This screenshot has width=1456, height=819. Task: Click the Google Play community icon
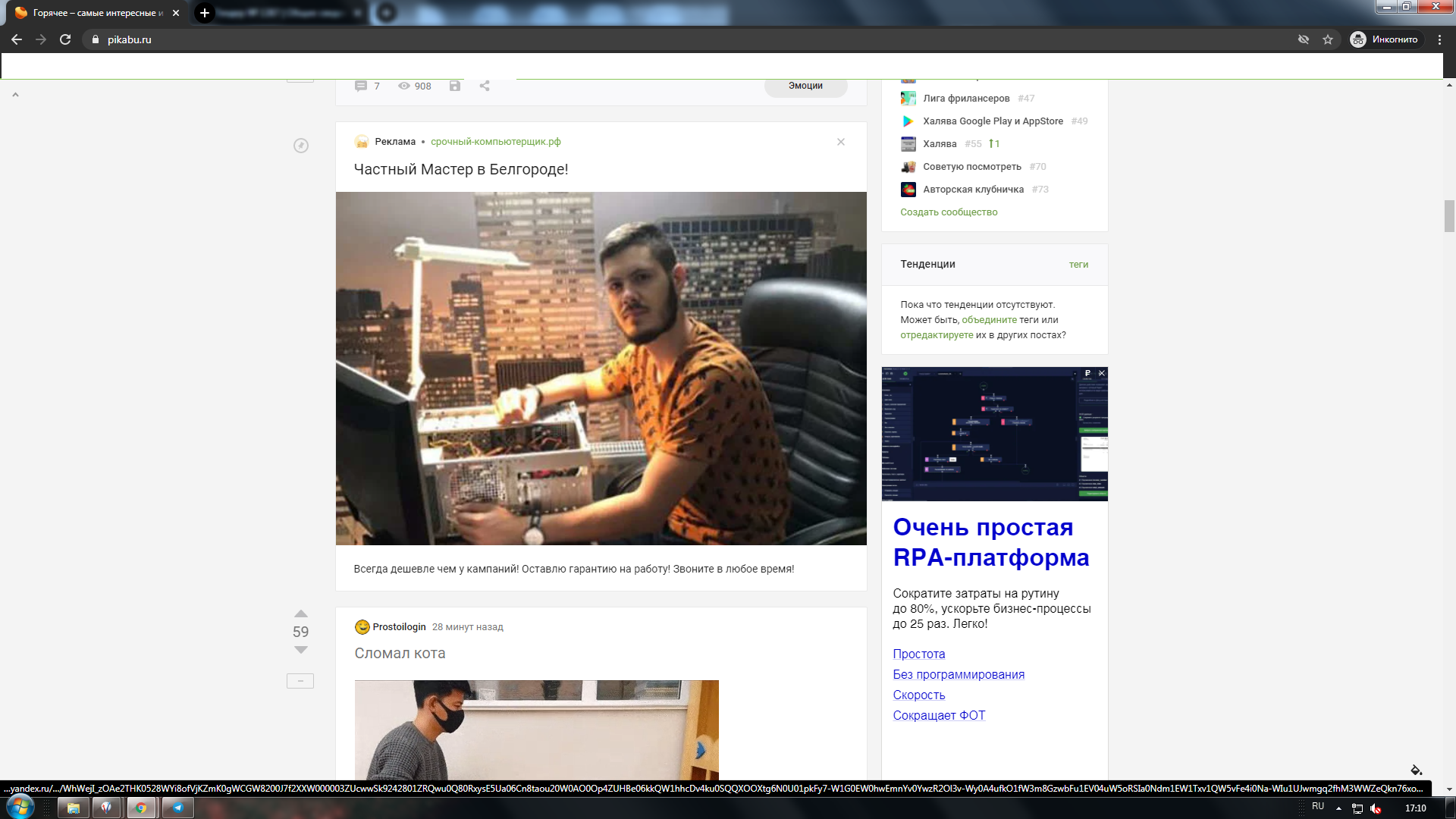pos(908,121)
